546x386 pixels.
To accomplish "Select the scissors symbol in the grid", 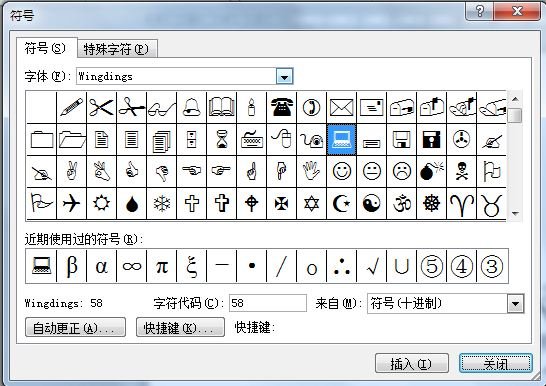I will [101, 107].
